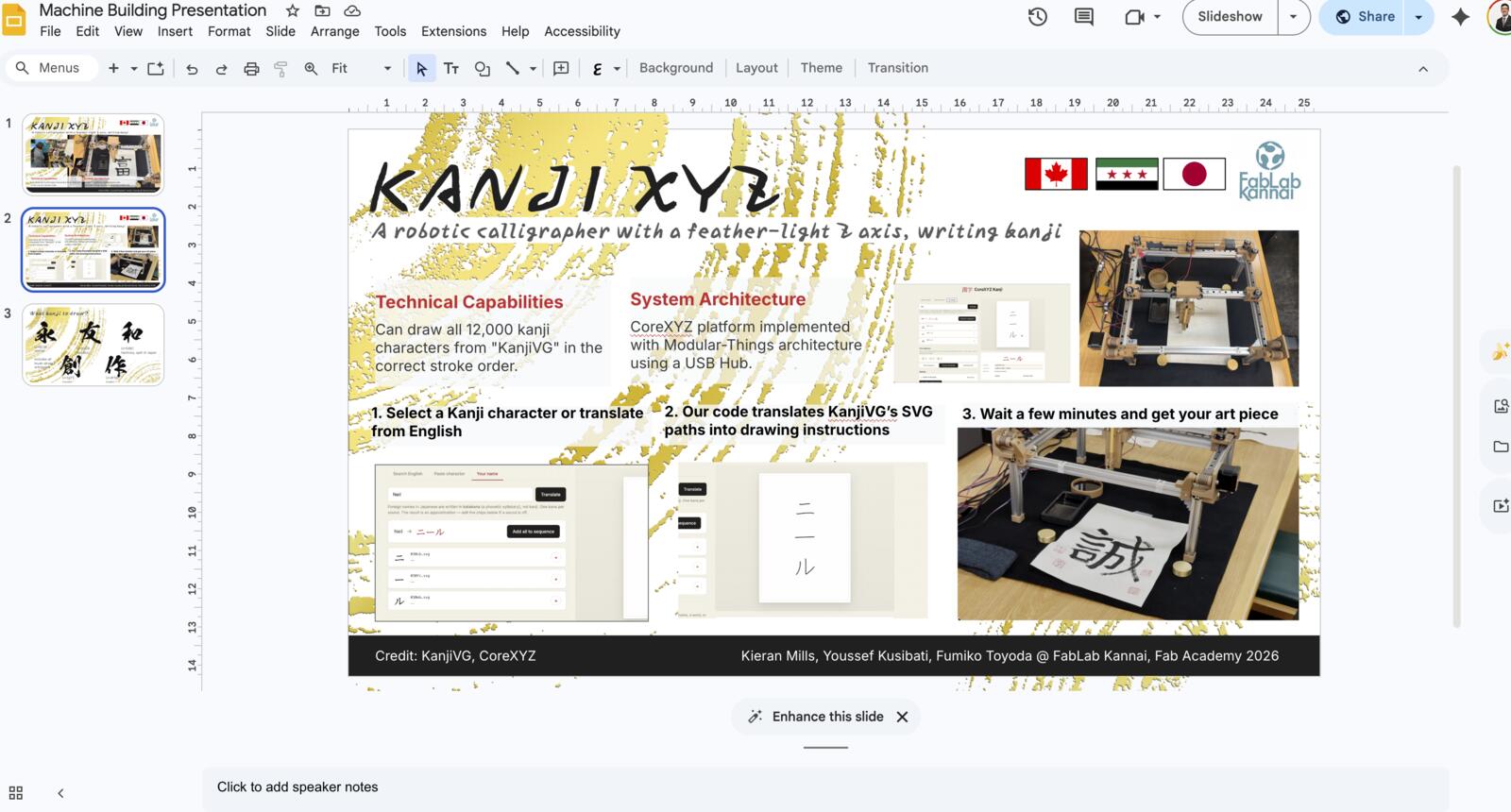Image resolution: width=1511 pixels, height=812 pixels.
Task: Click the new slide with template icon
Action: 156,68
